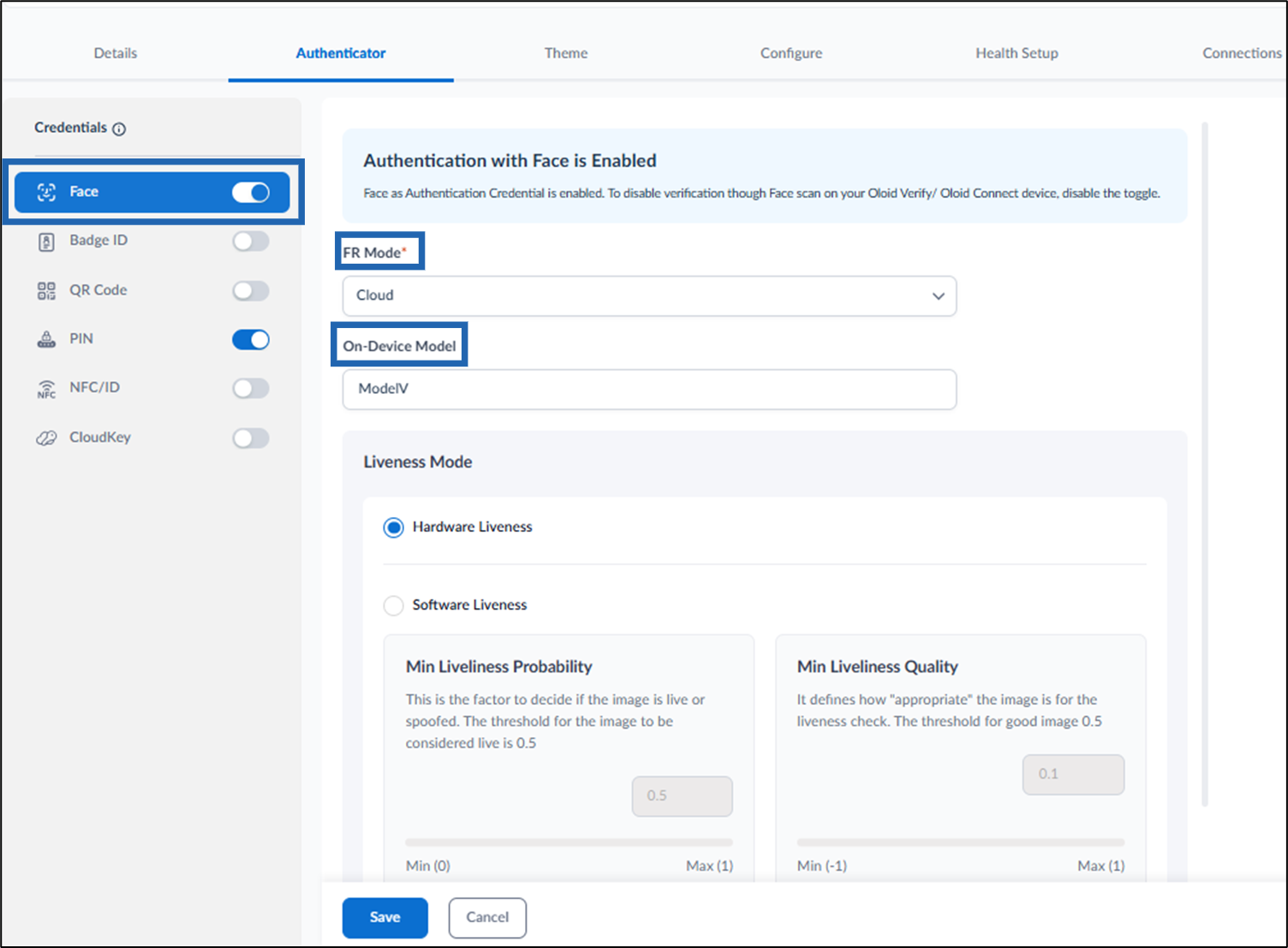Click the Credentials heading text
Image resolution: width=1288 pixels, height=948 pixels.
70,128
